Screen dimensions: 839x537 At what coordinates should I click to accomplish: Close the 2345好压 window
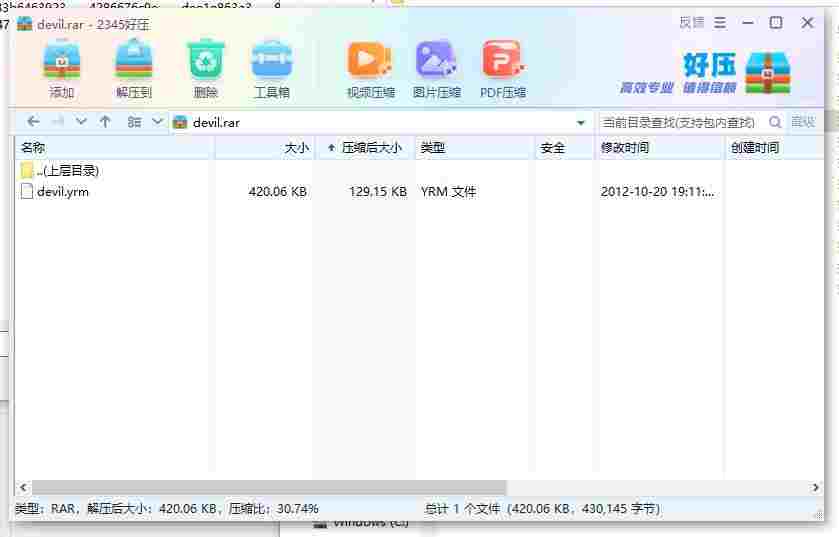(807, 22)
